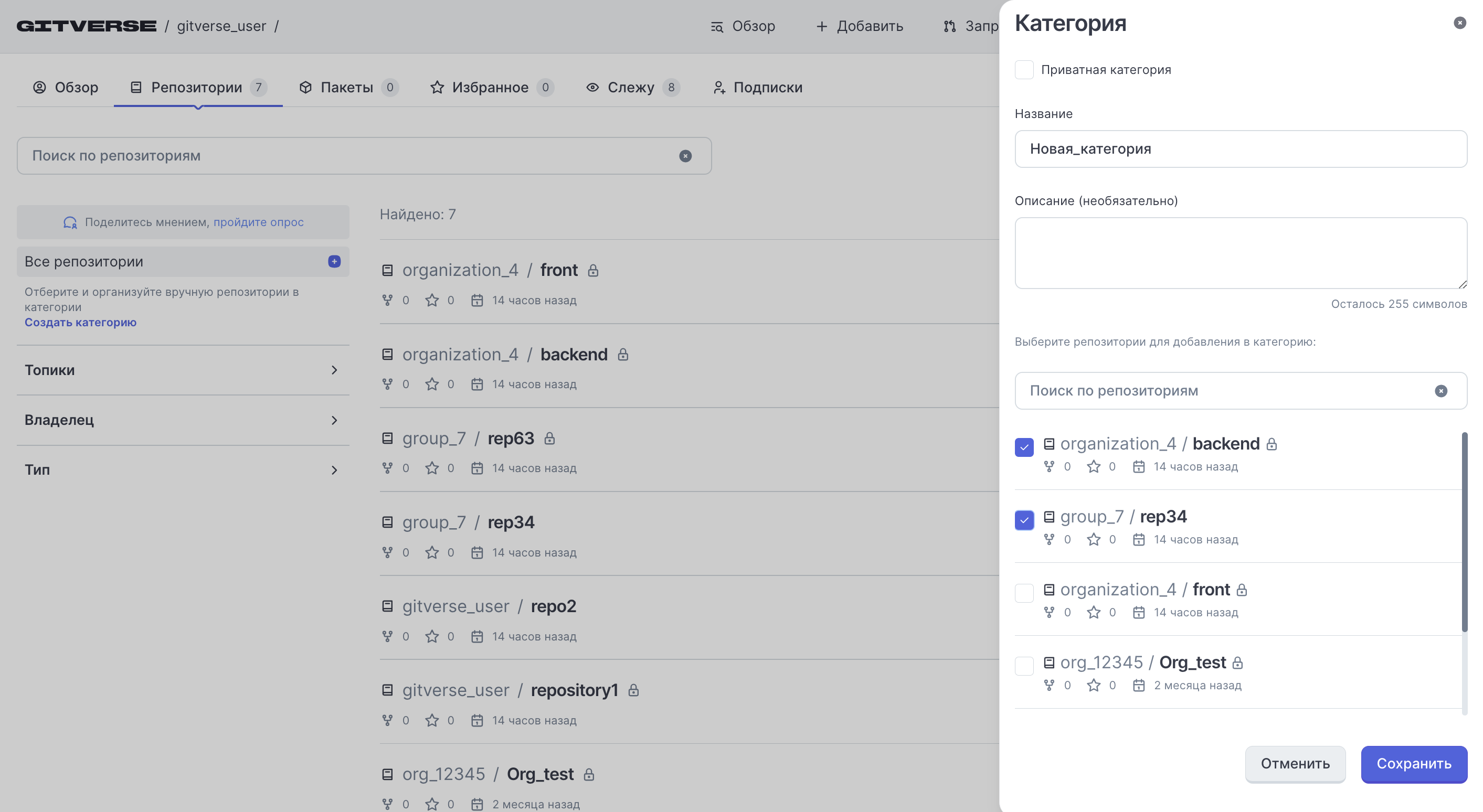Click the Создать категорию link
Viewport: 1483px width, 812px height.
click(x=81, y=322)
